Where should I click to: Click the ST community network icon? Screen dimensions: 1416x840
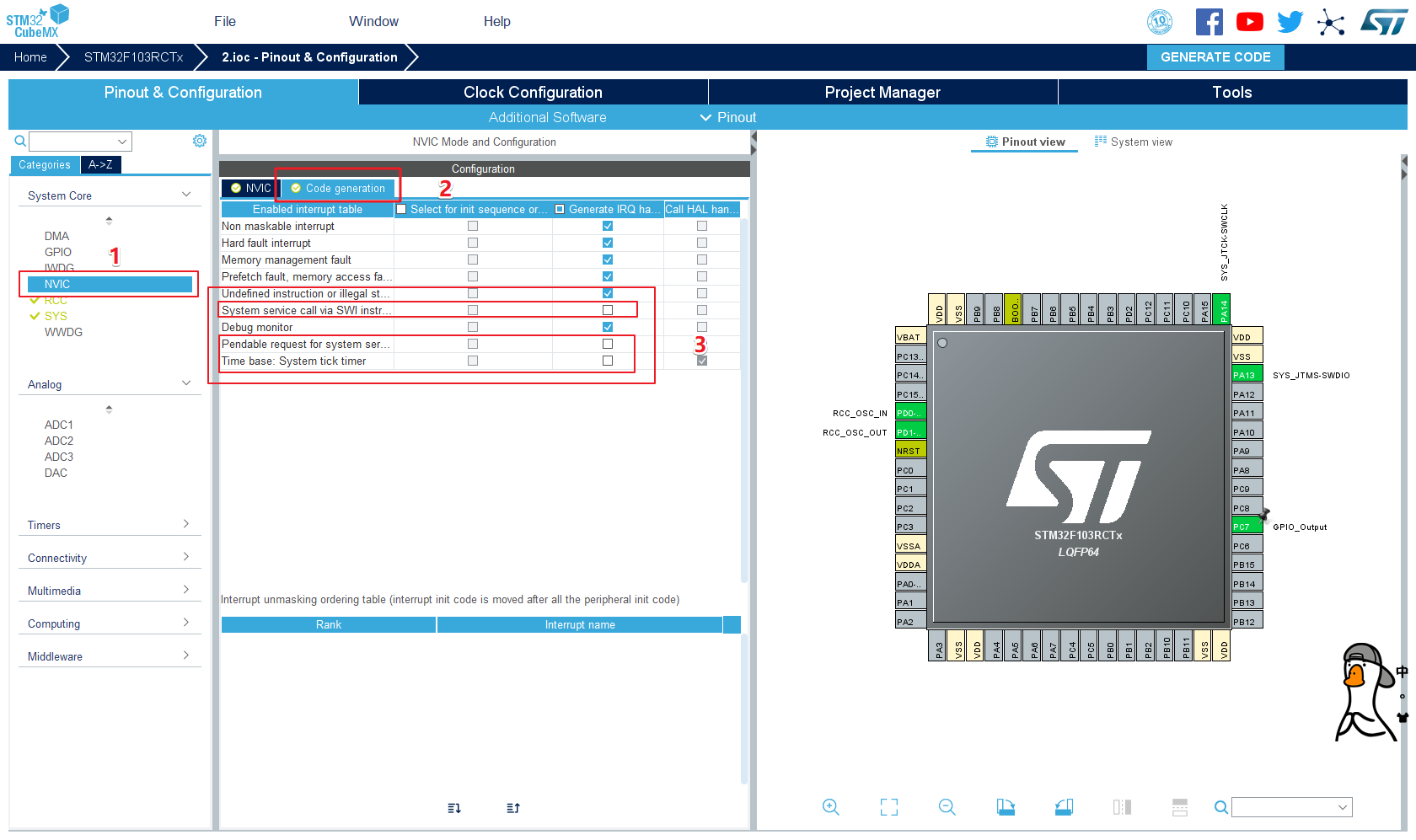click(1331, 22)
